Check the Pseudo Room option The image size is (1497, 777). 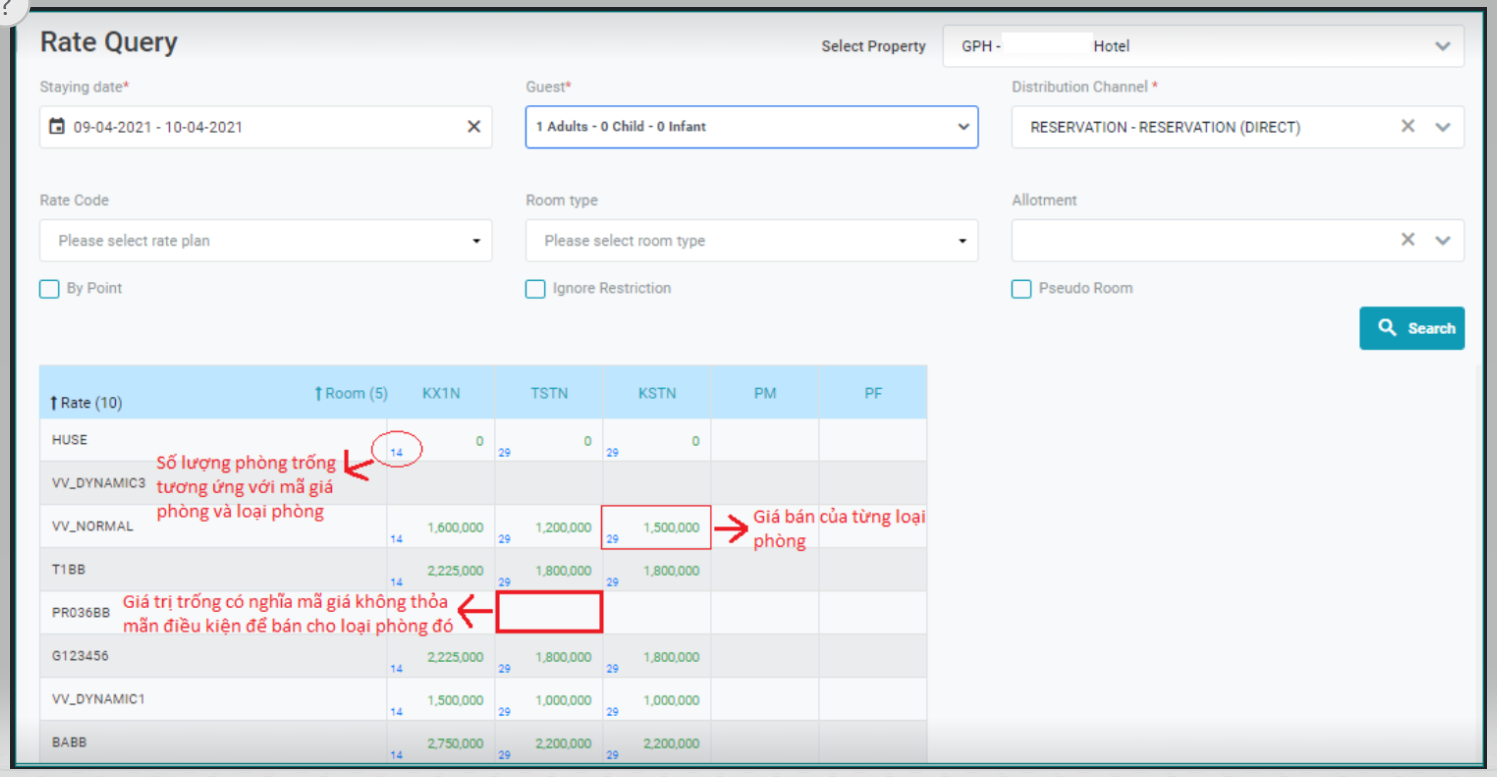tap(1021, 289)
